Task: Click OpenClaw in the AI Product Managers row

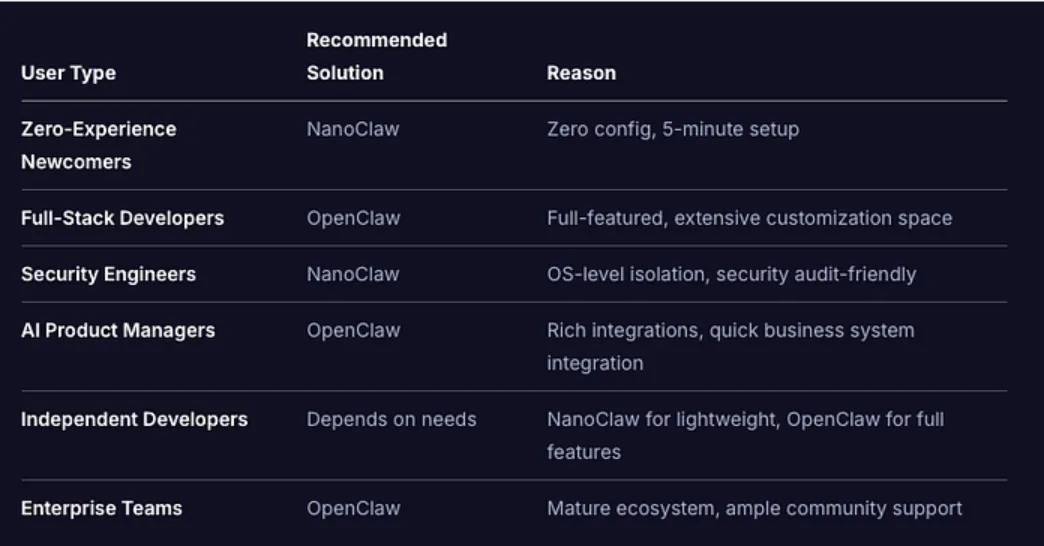Action: [x=353, y=330]
